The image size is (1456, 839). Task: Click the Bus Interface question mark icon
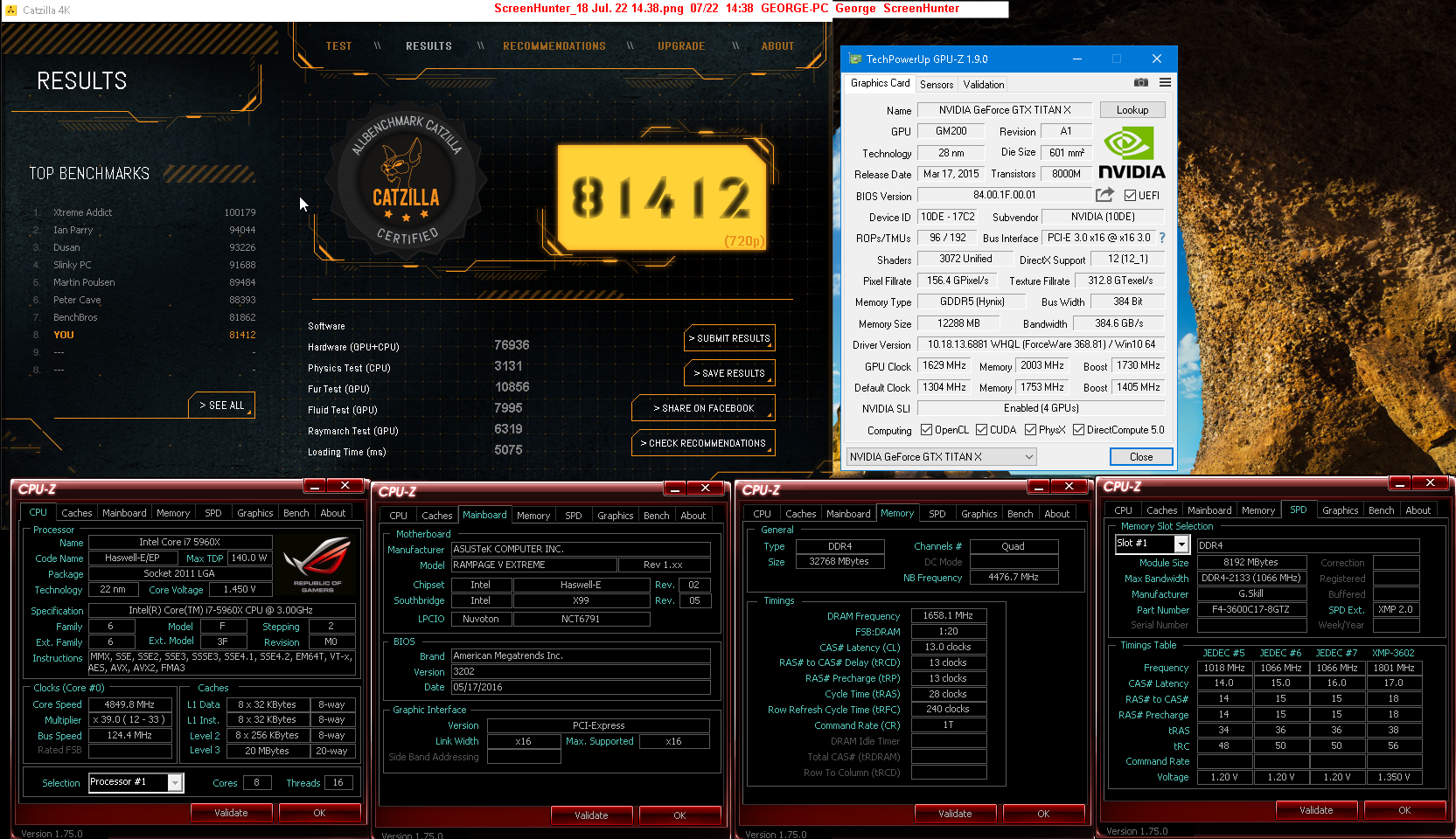[1162, 238]
